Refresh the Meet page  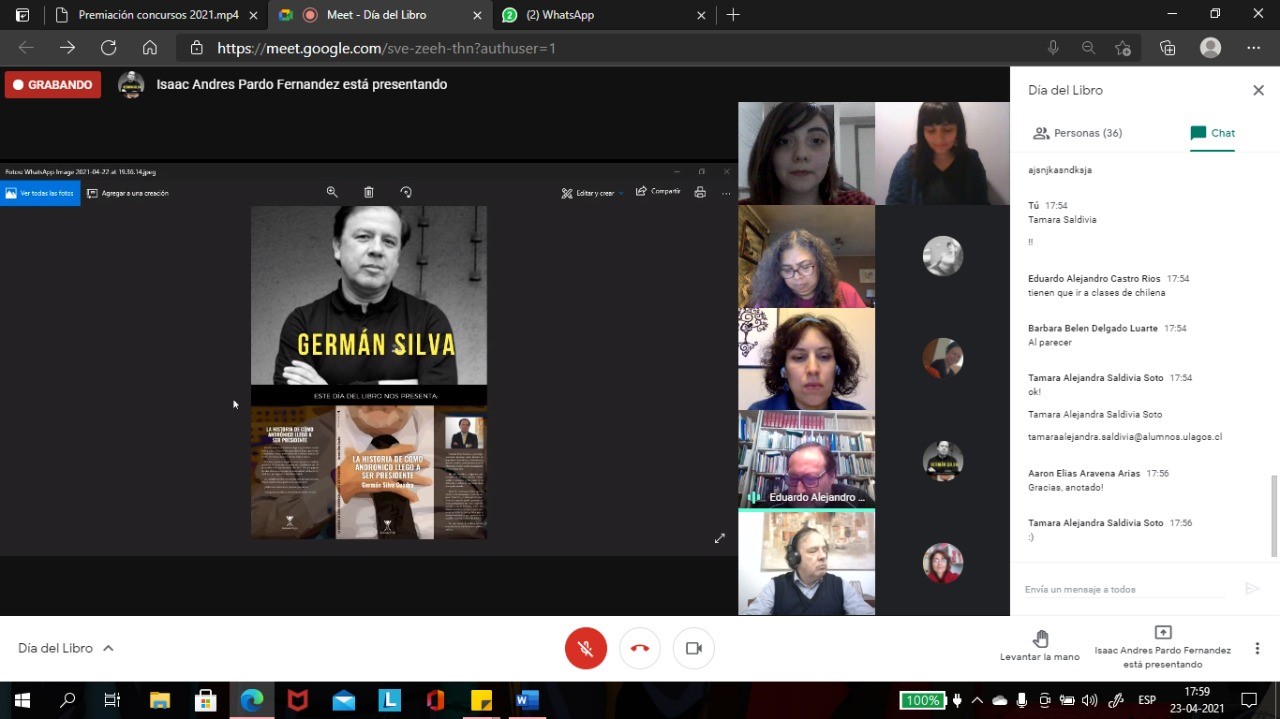coord(108,47)
